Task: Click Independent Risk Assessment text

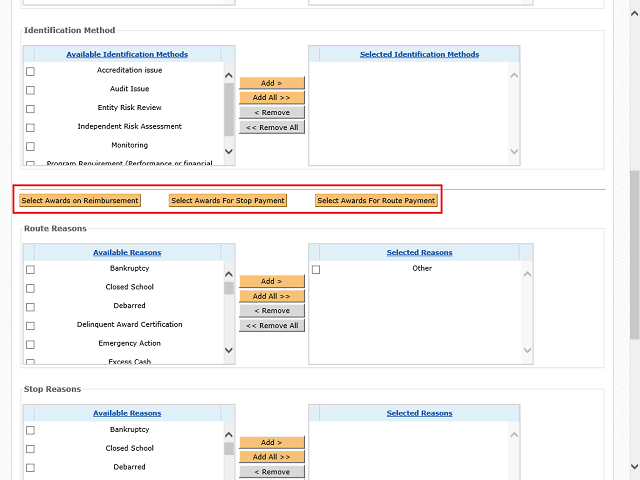Action: coord(129,127)
